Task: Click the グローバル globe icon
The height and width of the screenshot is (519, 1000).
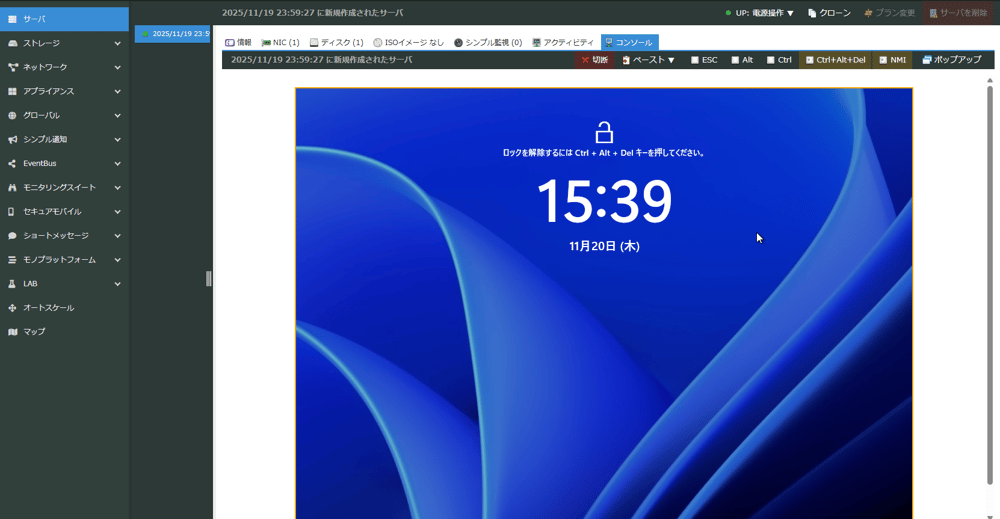Action: (x=12, y=115)
